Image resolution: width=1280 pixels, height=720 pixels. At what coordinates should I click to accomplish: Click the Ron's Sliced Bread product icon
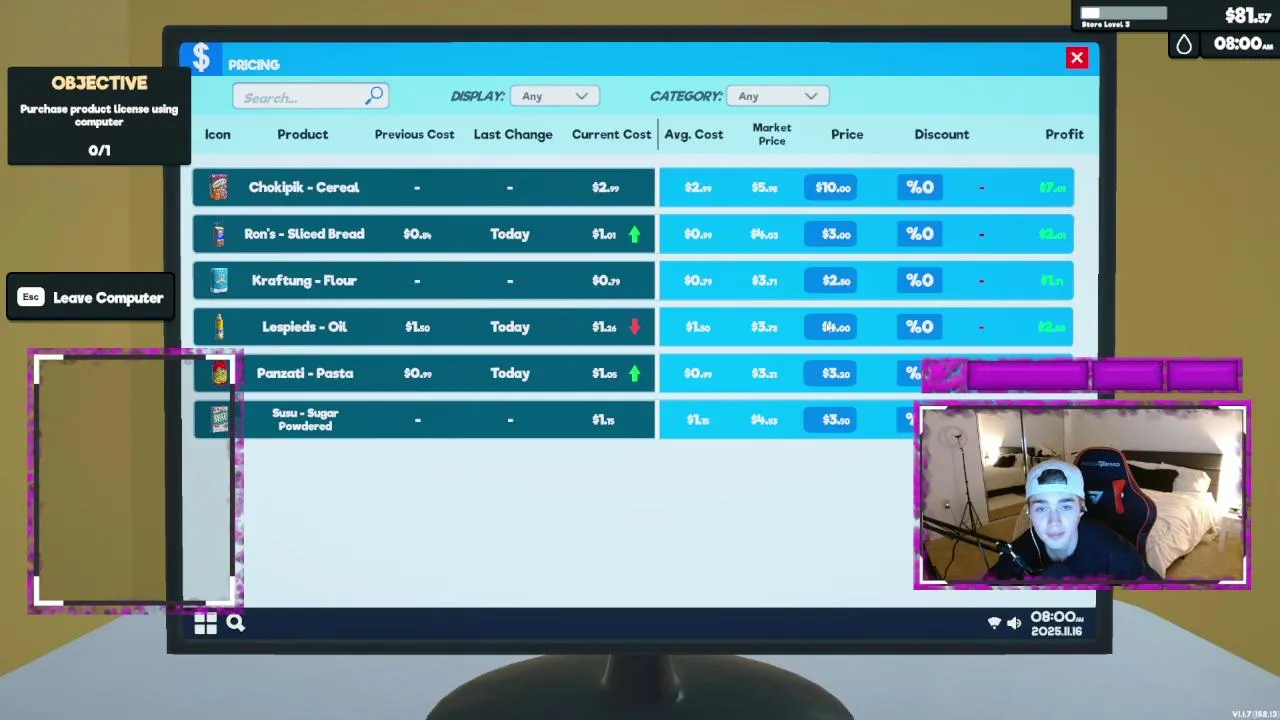[219, 234]
